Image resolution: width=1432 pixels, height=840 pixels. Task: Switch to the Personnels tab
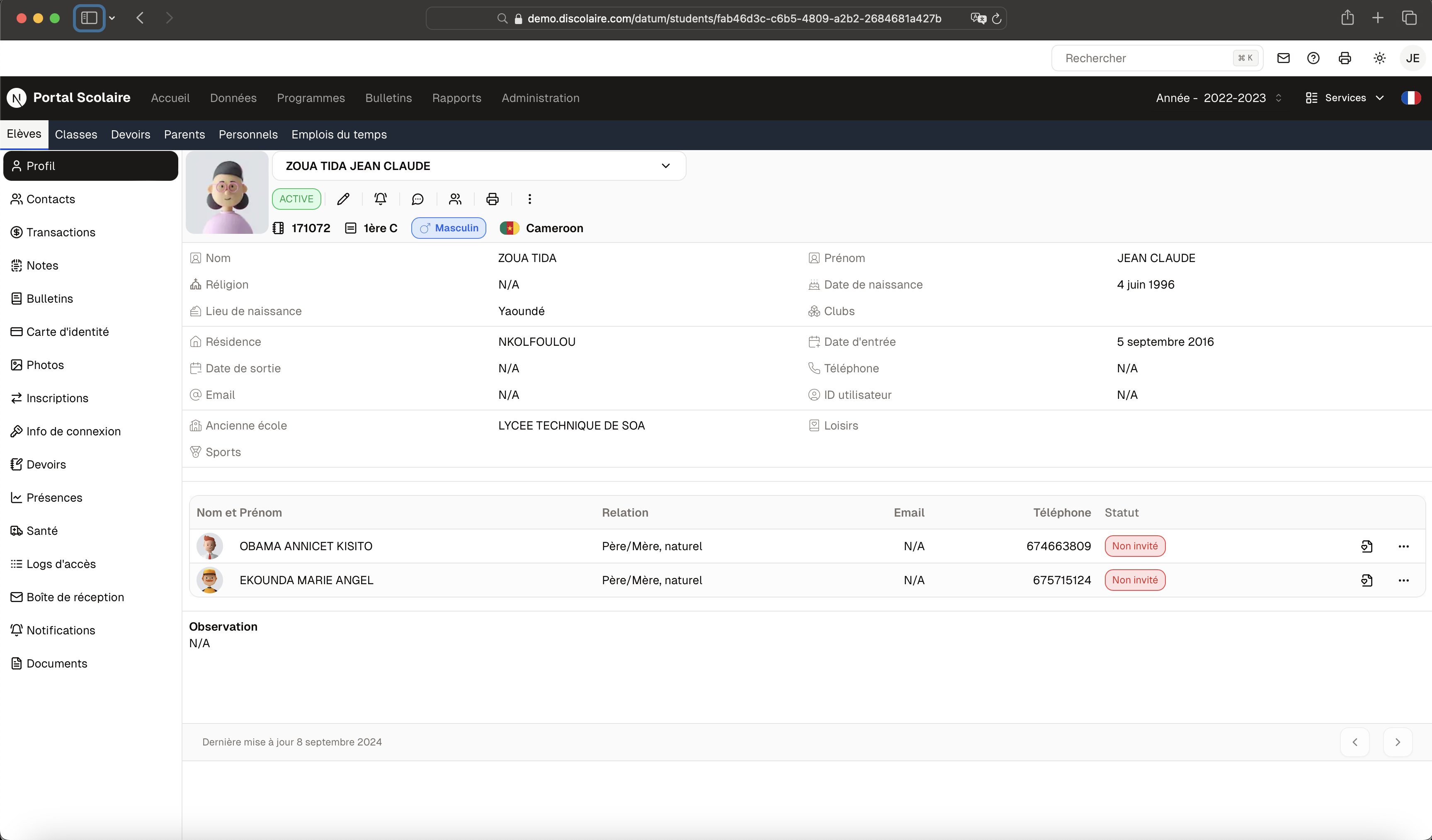248,135
